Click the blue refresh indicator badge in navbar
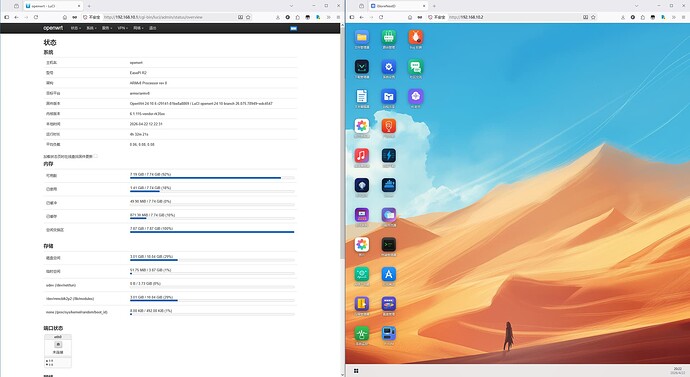The height and width of the screenshot is (377, 690). [x=294, y=28]
